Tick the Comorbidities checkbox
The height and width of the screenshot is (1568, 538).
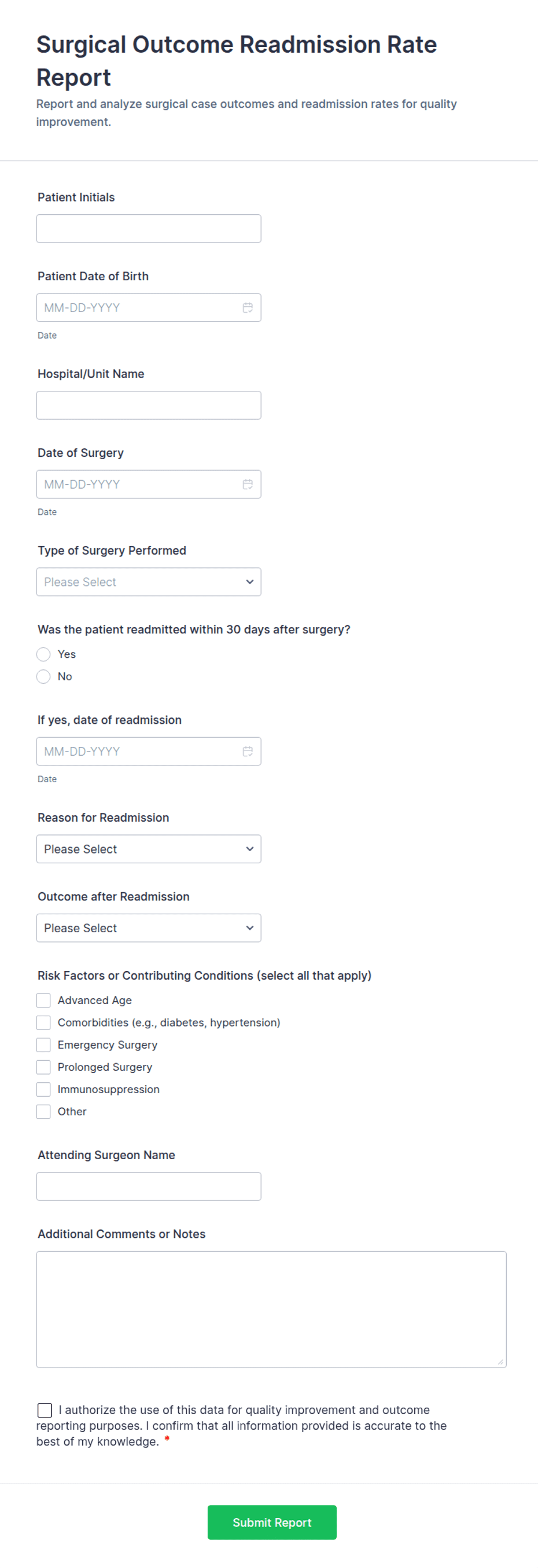pyautogui.click(x=43, y=1023)
